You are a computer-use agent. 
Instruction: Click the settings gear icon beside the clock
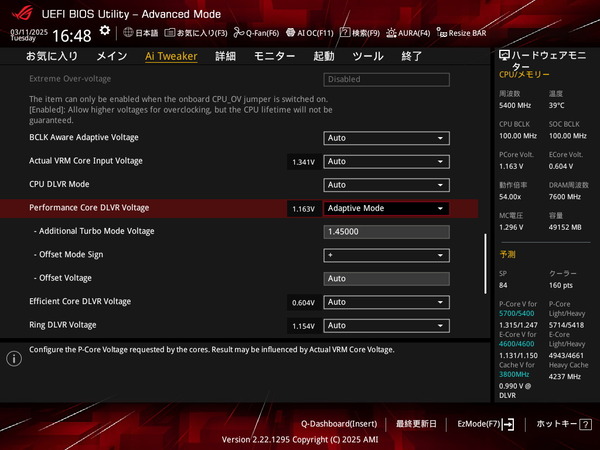pos(105,32)
